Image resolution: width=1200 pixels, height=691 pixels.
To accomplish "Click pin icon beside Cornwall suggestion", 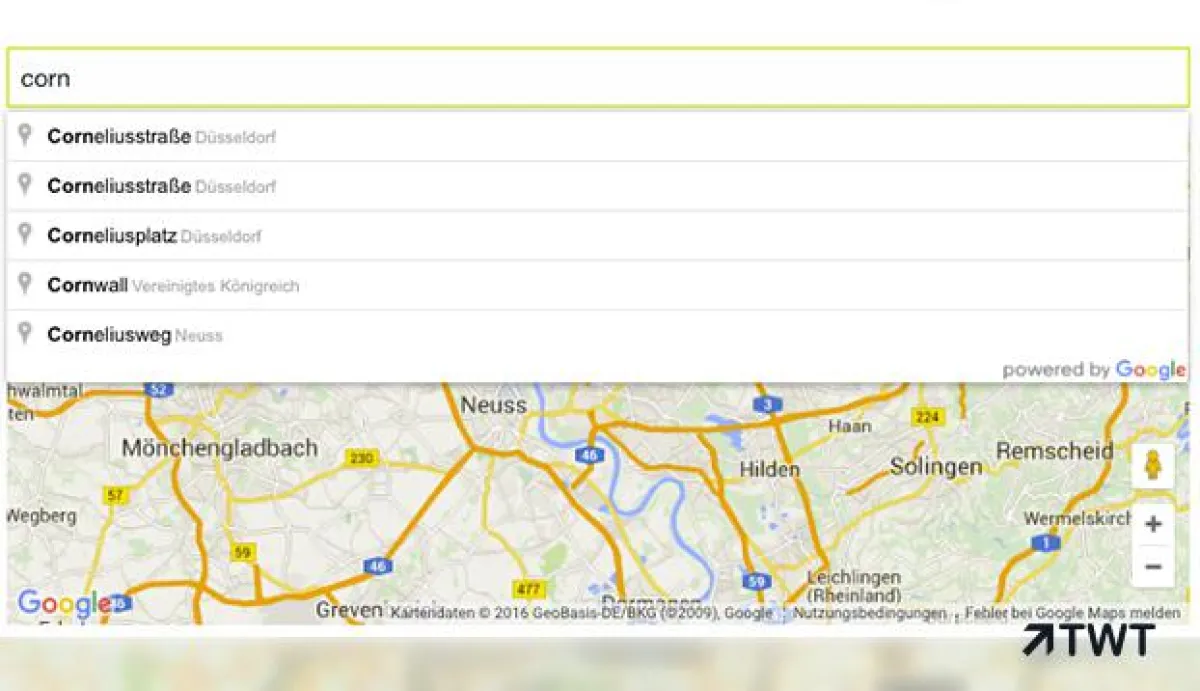I will coord(26,284).
